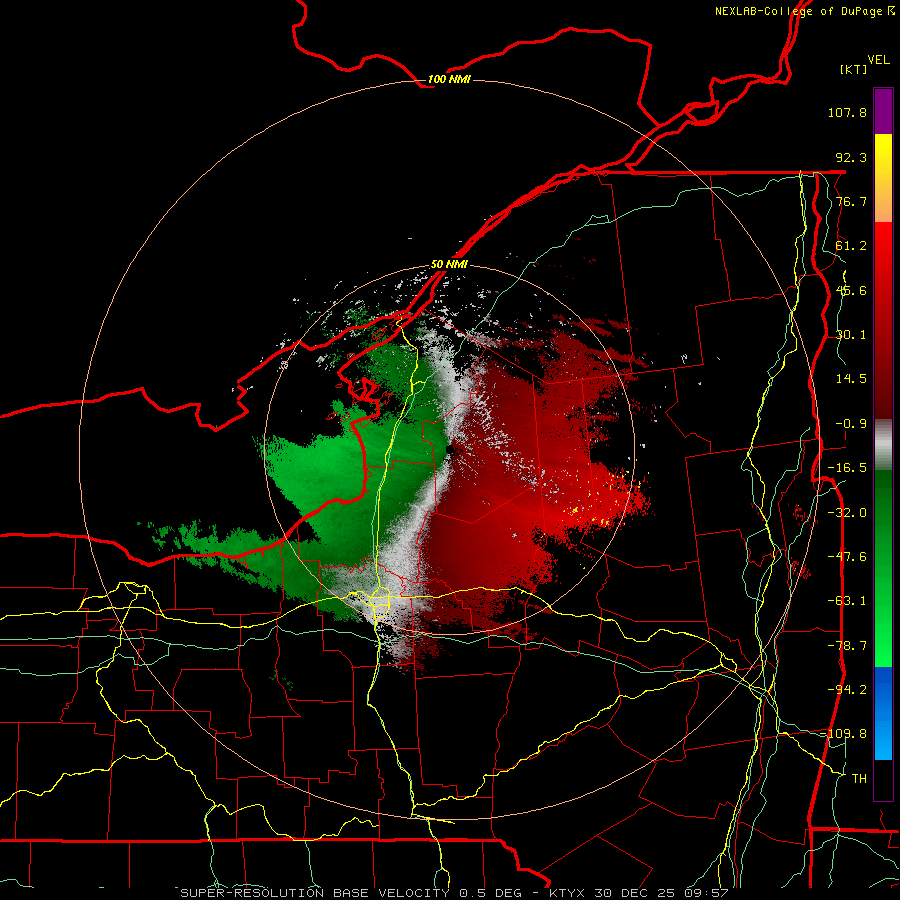This screenshot has height=900, width=900.
Task: Click the 100 NMI range ring label
Action: [449, 79]
